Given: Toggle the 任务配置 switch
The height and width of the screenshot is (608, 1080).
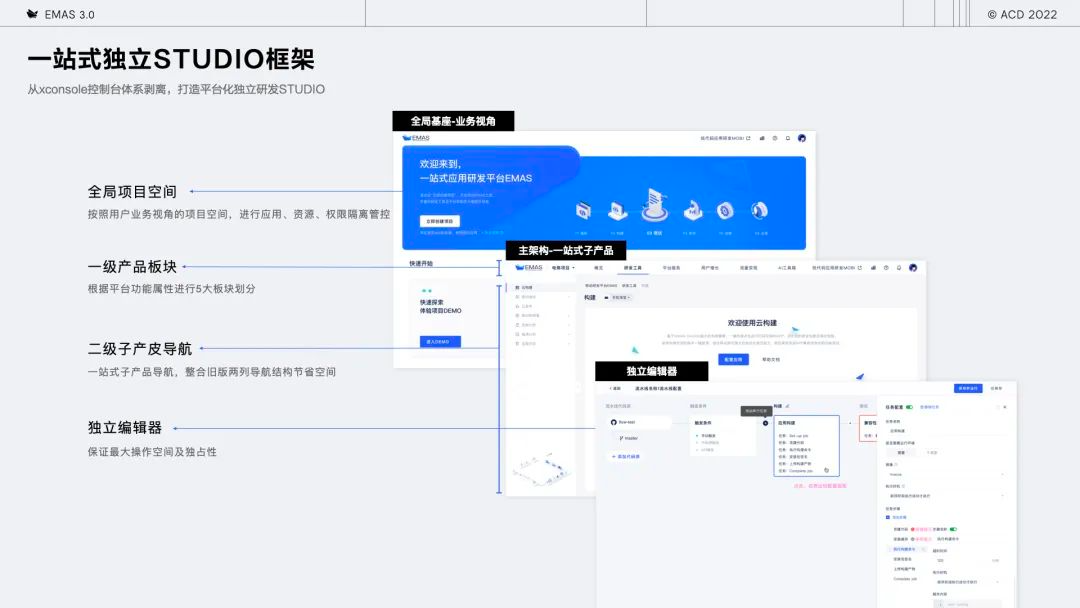Looking at the screenshot, I should pyautogui.click(x=909, y=407).
